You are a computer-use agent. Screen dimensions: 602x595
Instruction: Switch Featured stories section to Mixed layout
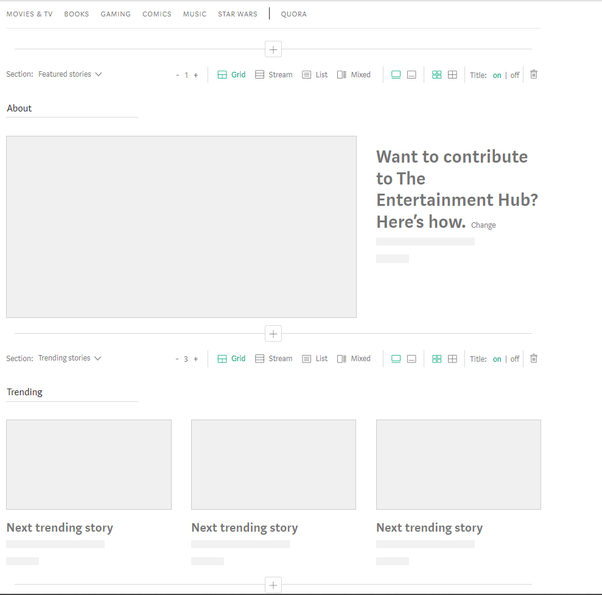click(x=354, y=74)
